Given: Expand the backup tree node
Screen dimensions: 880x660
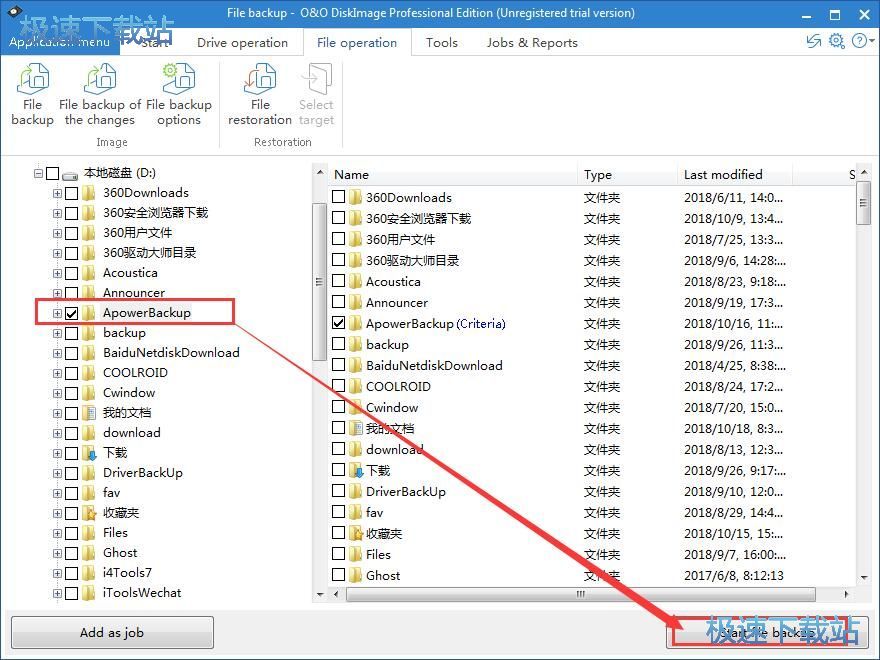Looking at the screenshot, I should 57,333.
